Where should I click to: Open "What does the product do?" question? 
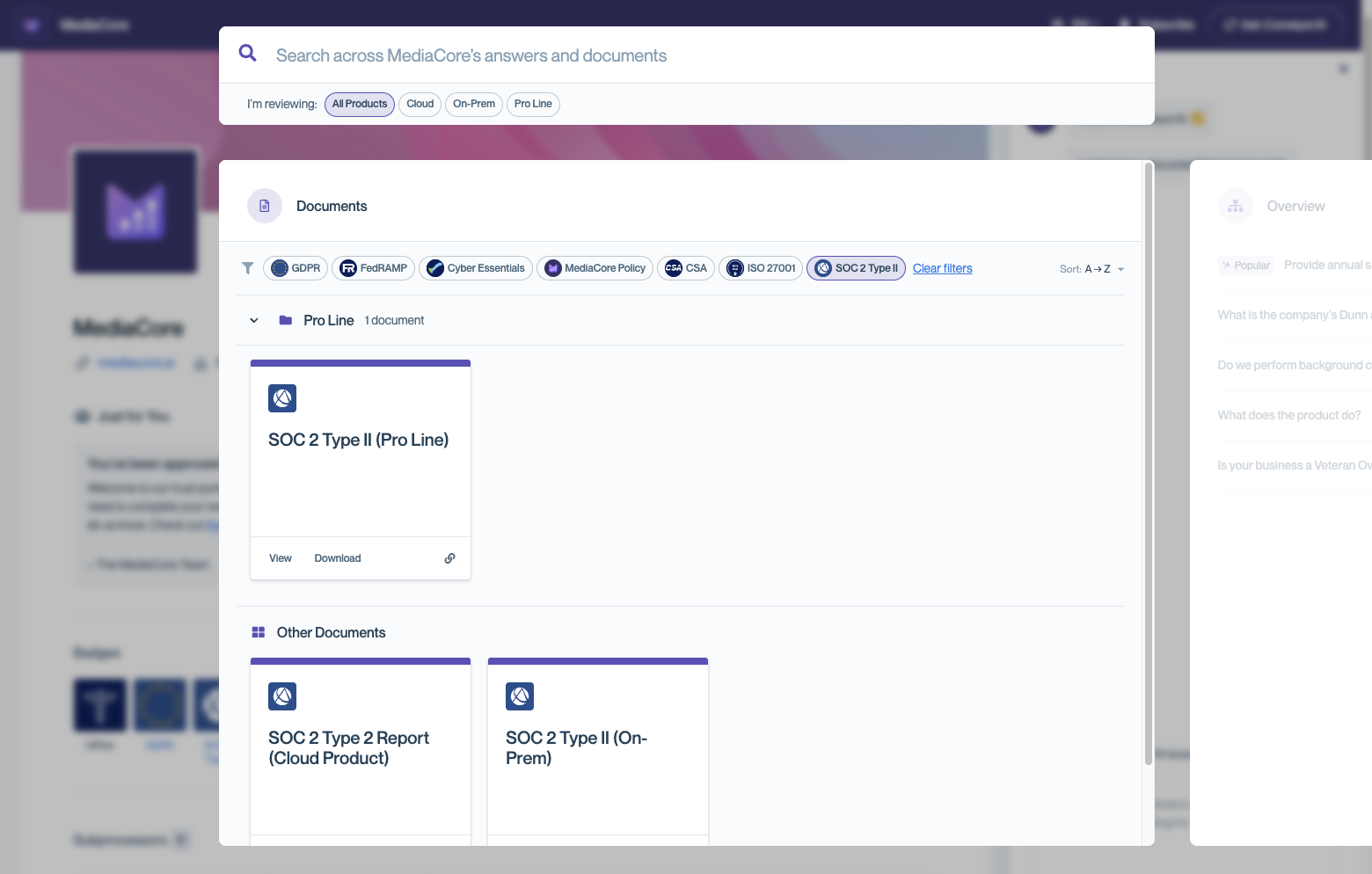coord(1289,415)
